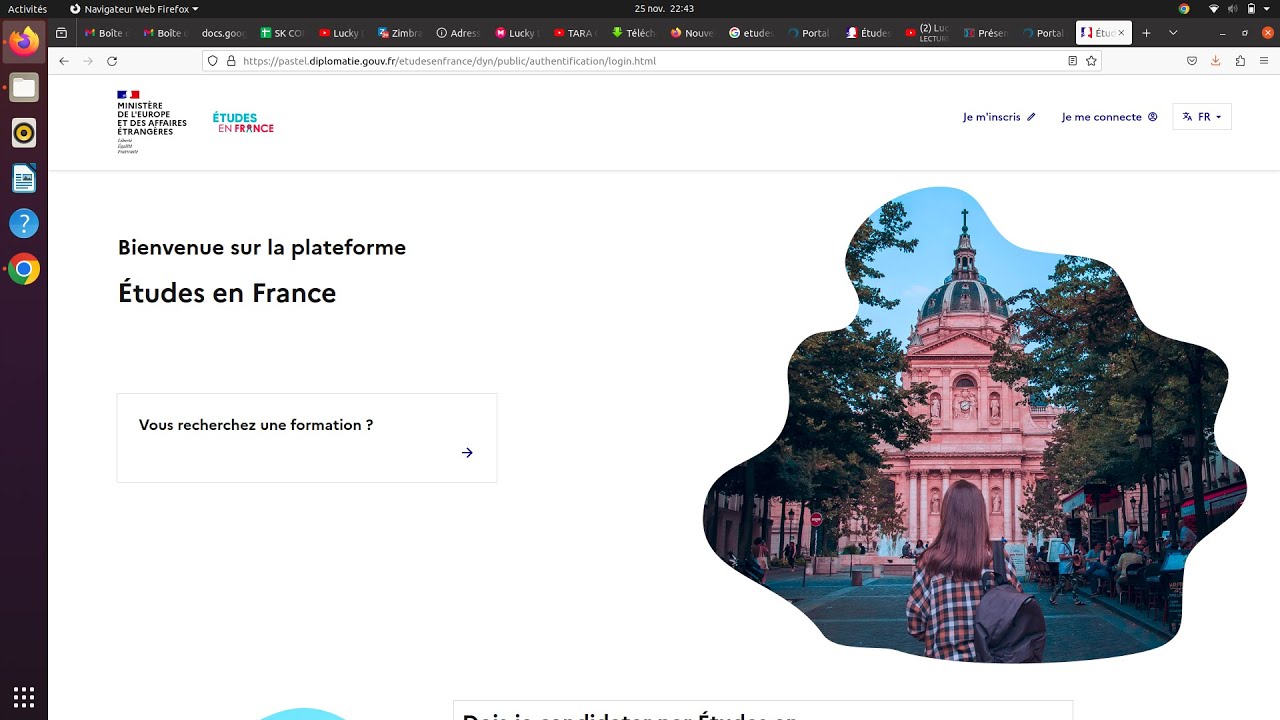Switch to the docs.goog tab
Viewport: 1280px width, 720px height.
coord(223,33)
